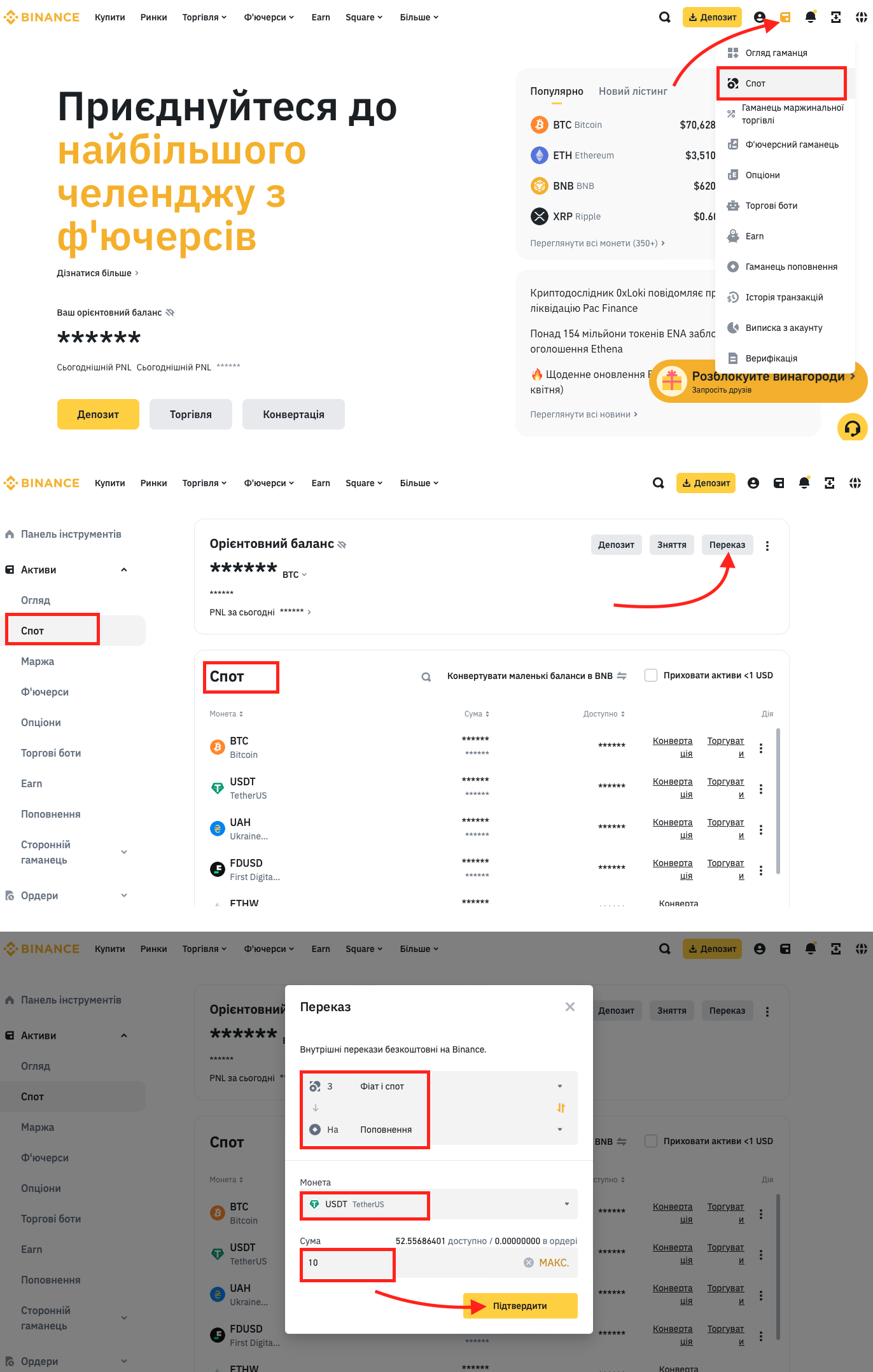Switch to the Популярно tab
Image resolution: width=873 pixels, height=1372 pixels.
click(x=557, y=91)
